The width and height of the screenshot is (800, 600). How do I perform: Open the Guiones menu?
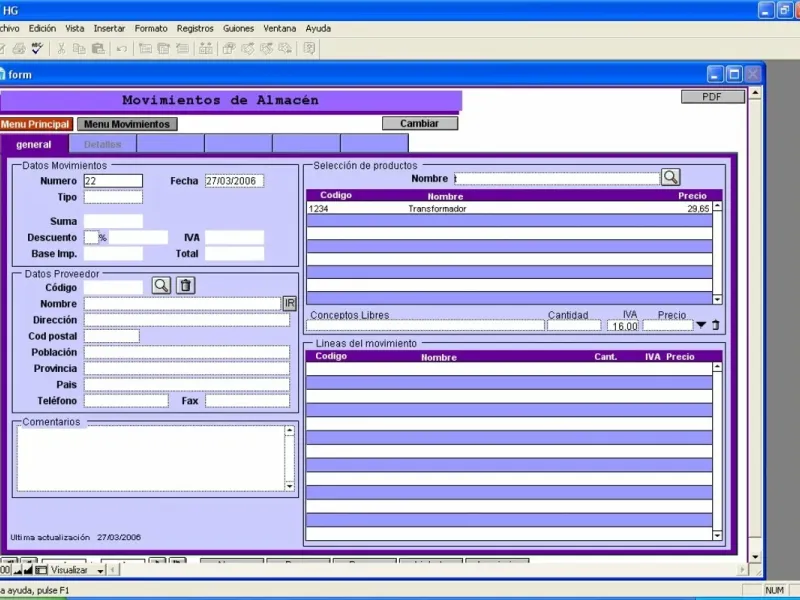tap(238, 29)
